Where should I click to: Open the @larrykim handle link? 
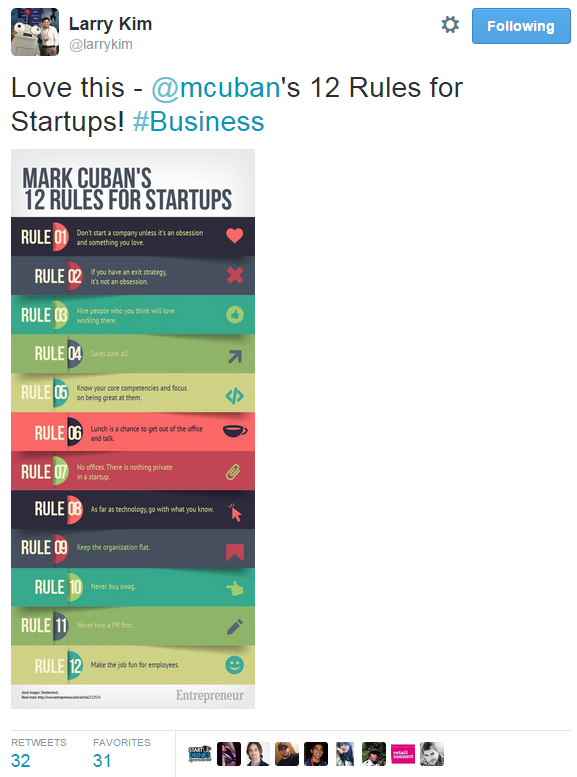coord(101,45)
